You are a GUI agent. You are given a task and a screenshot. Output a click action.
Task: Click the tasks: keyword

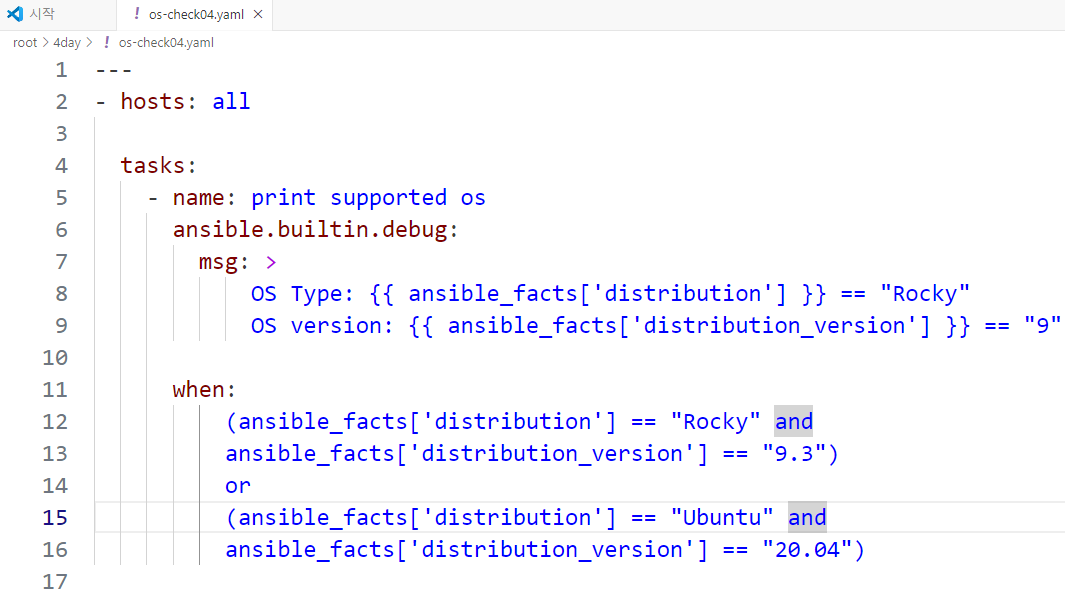point(158,166)
